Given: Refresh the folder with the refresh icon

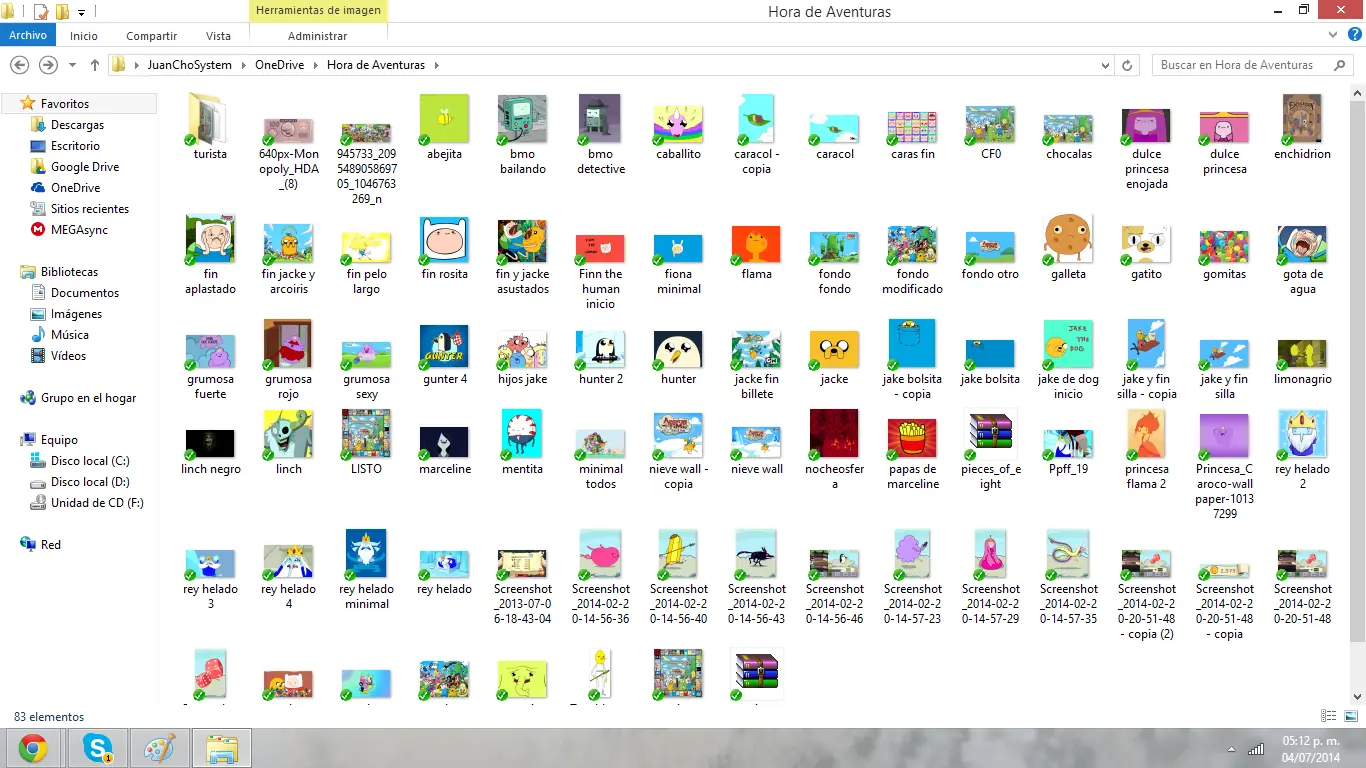Looking at the screenshot, I should [1128, 65].
